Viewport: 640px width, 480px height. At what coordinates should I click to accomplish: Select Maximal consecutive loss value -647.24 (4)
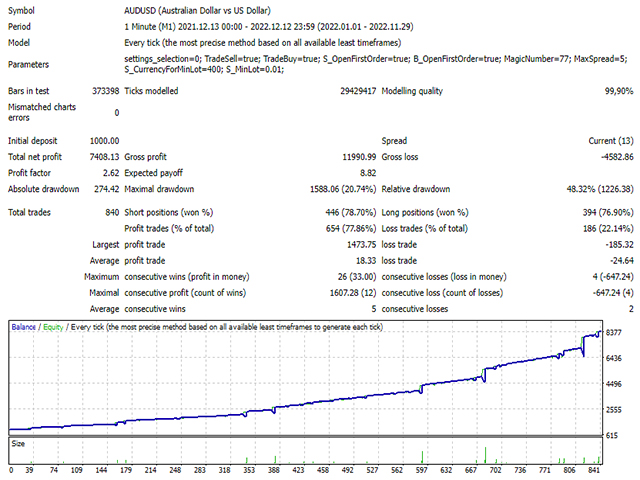pyautogui.click(x=613, y=293)
